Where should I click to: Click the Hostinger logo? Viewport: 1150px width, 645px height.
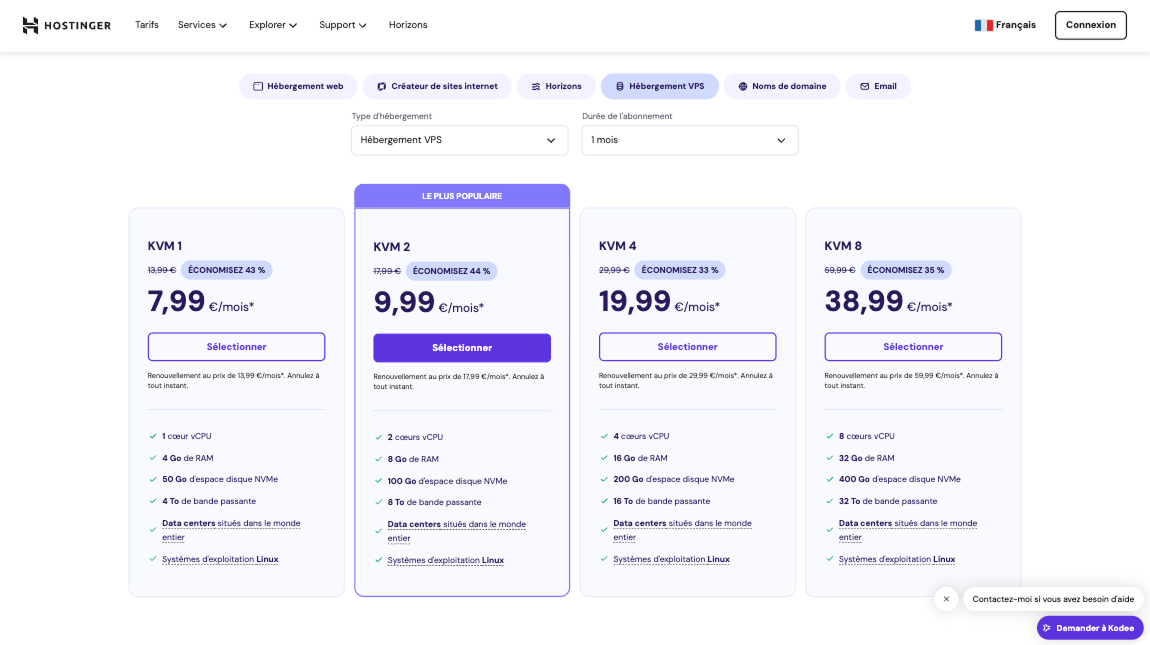pyautogui.click(x=67, y=25)
